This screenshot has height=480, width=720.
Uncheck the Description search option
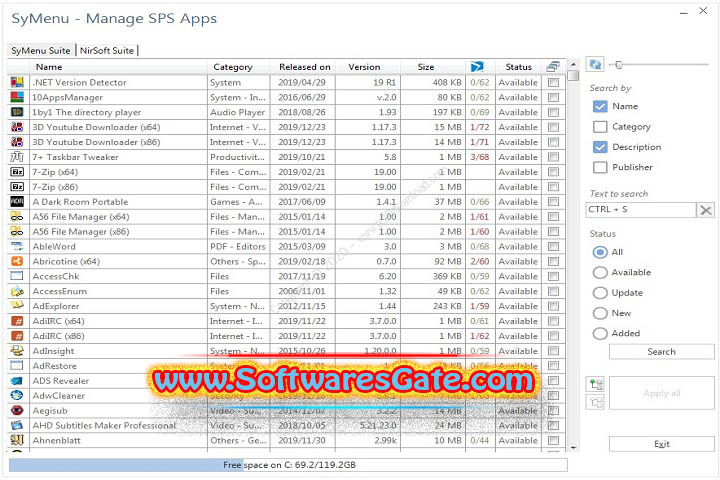600,147
